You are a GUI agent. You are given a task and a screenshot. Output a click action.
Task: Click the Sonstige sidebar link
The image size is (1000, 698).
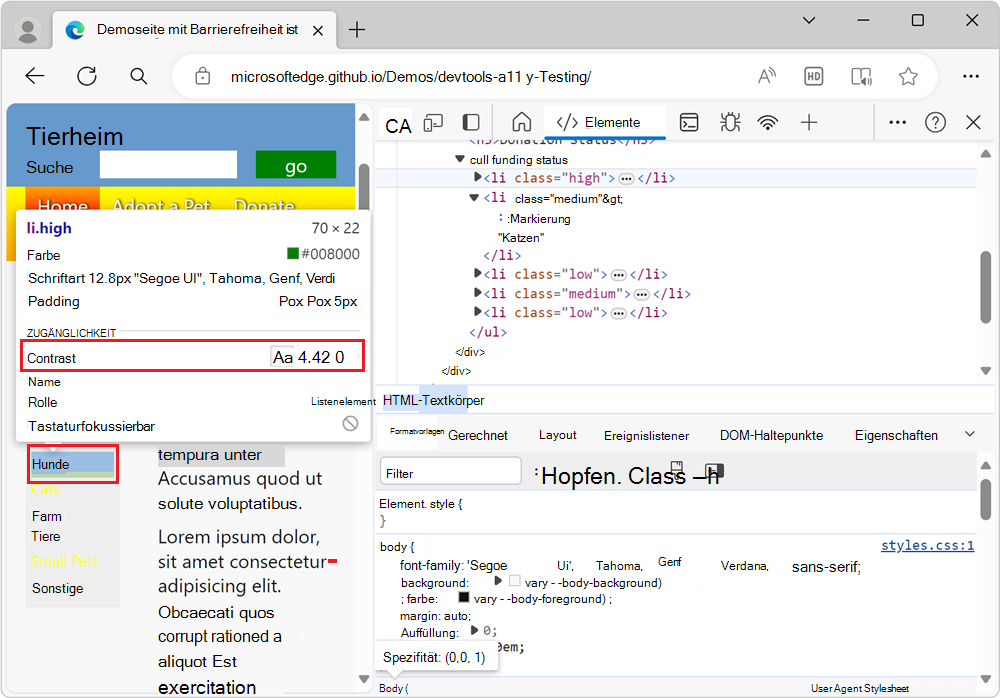tap(57, 588)
